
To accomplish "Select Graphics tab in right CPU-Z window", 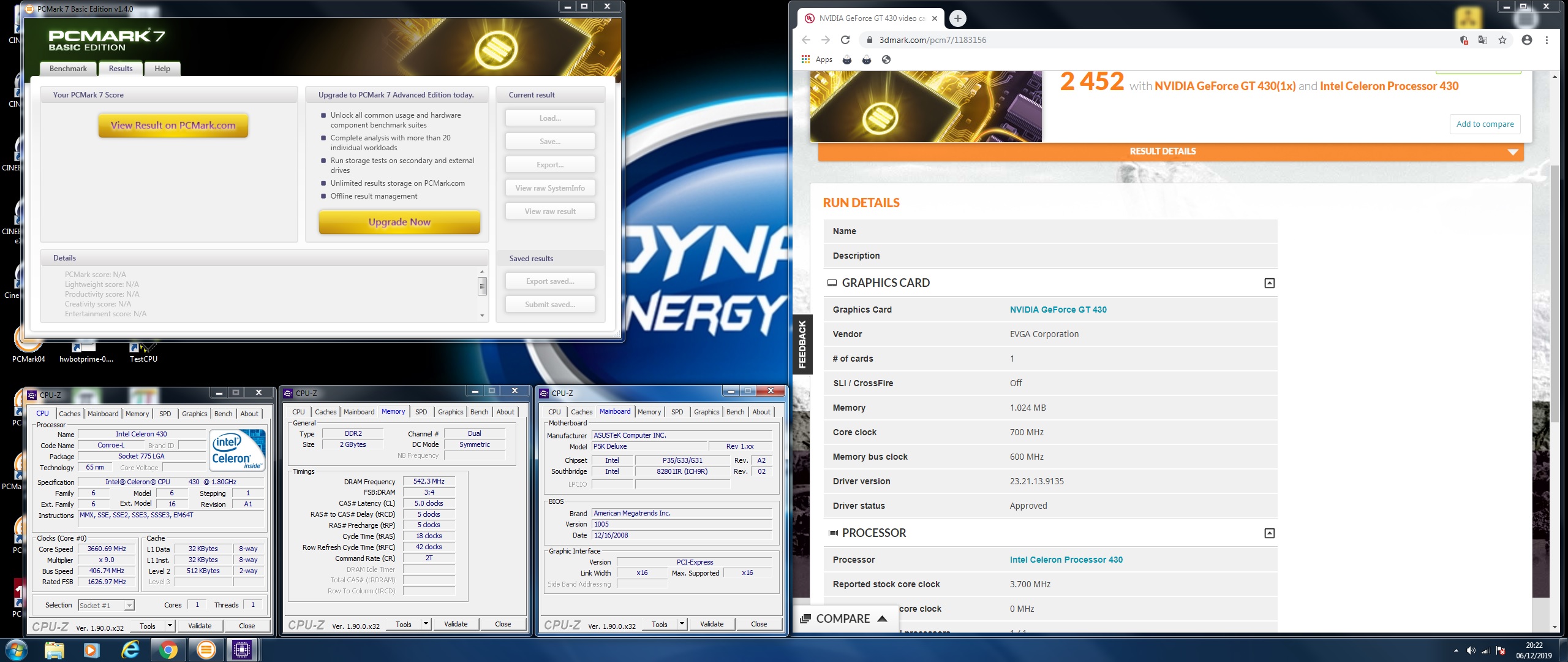I will 706,412.
